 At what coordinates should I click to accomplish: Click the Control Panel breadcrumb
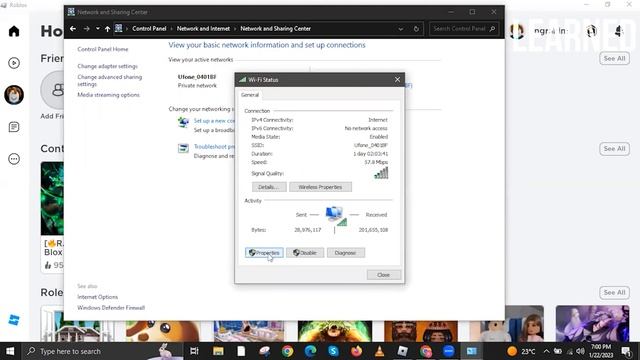(x=149, y=29)
